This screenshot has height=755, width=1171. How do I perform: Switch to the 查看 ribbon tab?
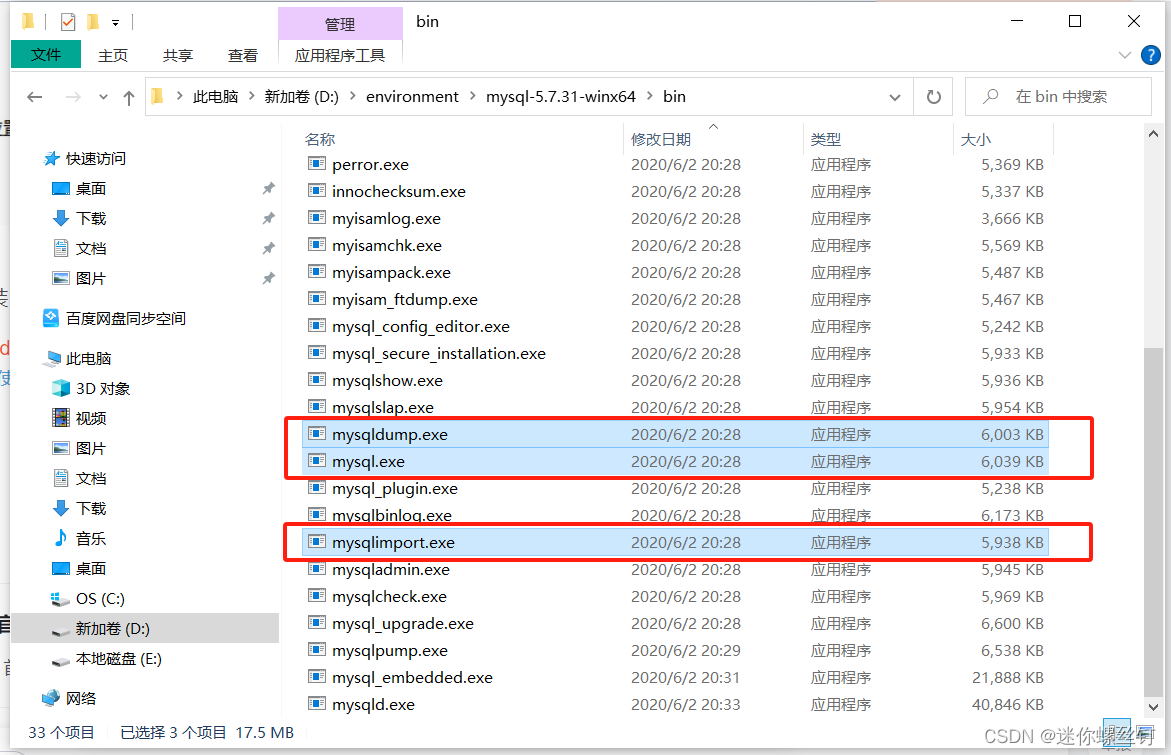[x=243, y=55]
